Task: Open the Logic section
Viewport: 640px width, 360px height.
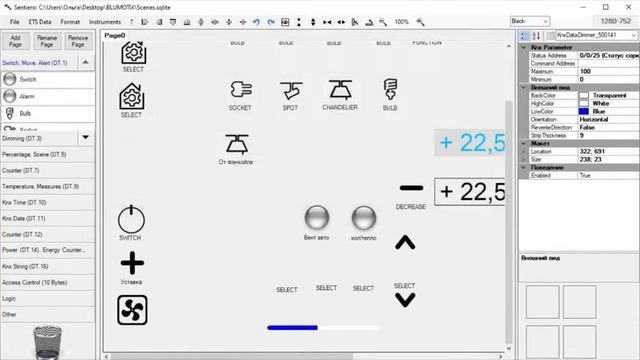Action: [x=48, y=298]
